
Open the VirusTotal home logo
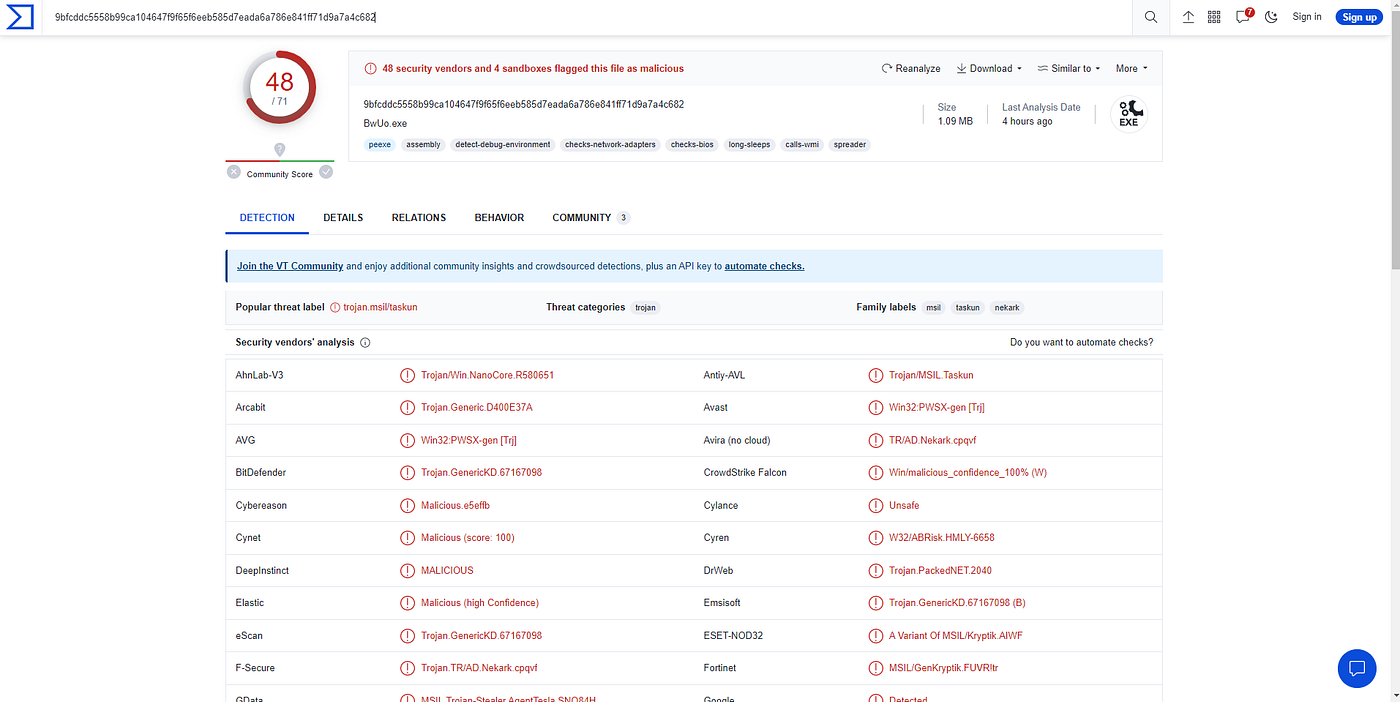20,17
